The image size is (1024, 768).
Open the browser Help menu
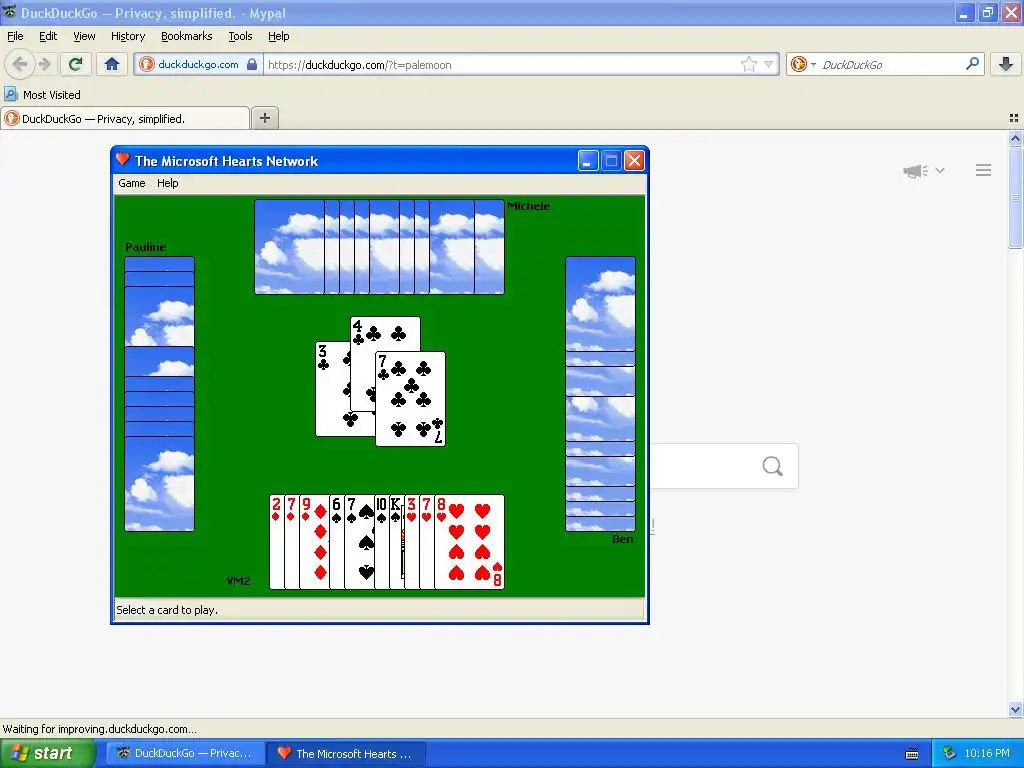point(278,36)
